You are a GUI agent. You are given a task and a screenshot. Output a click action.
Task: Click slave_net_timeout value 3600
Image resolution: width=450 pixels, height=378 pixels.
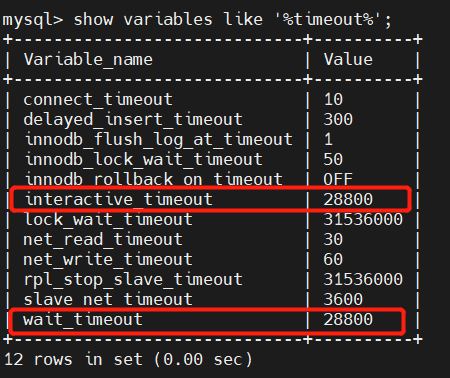[x=343, y=299]
